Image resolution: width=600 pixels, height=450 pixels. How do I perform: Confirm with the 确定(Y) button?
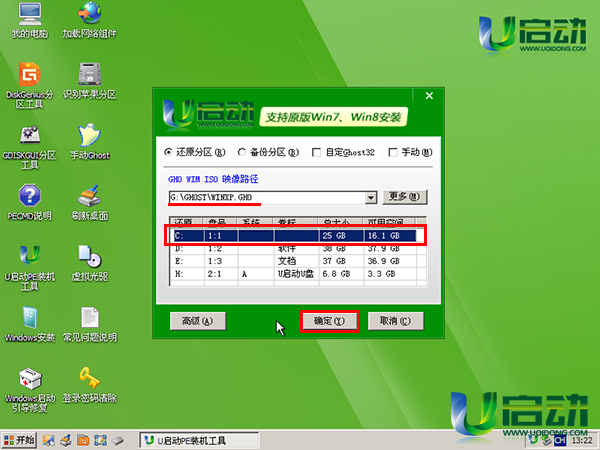point(329,321)
